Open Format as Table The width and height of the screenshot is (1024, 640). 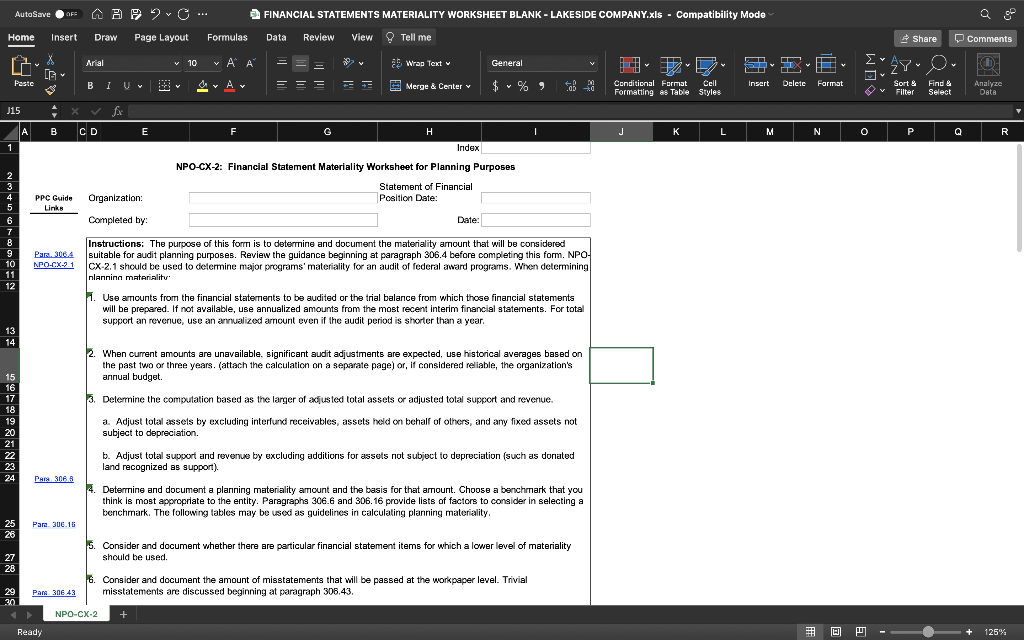coord(674,76)
